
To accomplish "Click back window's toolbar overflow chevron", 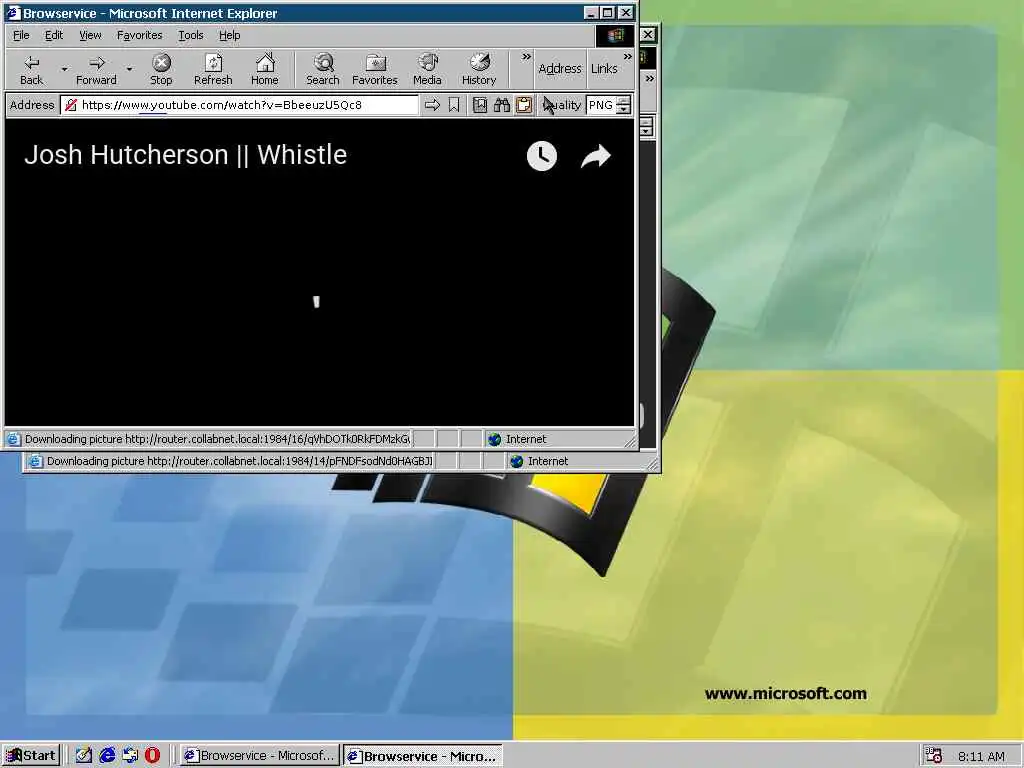I will tap(649, 78).
